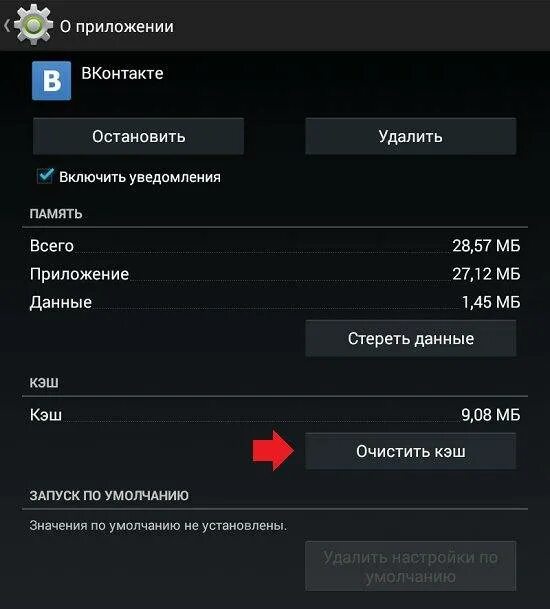Tap the ВКонтакте app name

(122, 73)
